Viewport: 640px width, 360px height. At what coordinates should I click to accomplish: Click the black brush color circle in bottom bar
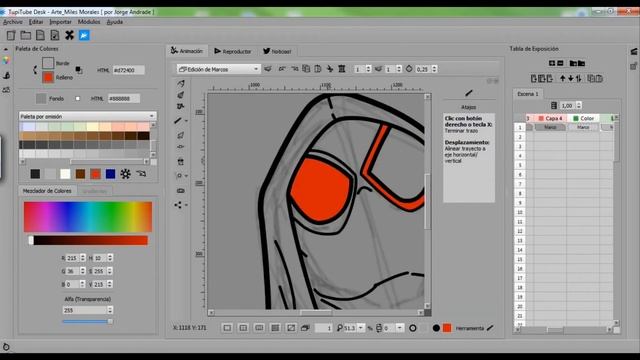[x=436, y=328]
